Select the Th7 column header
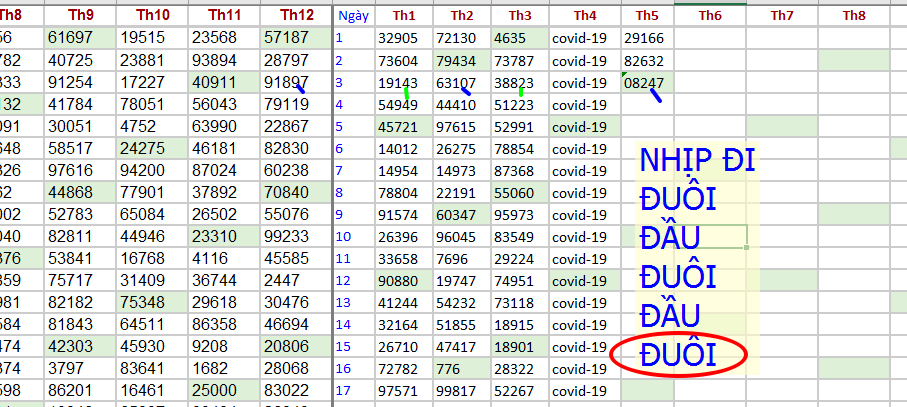Screen dimensions: 907x407 782,16
